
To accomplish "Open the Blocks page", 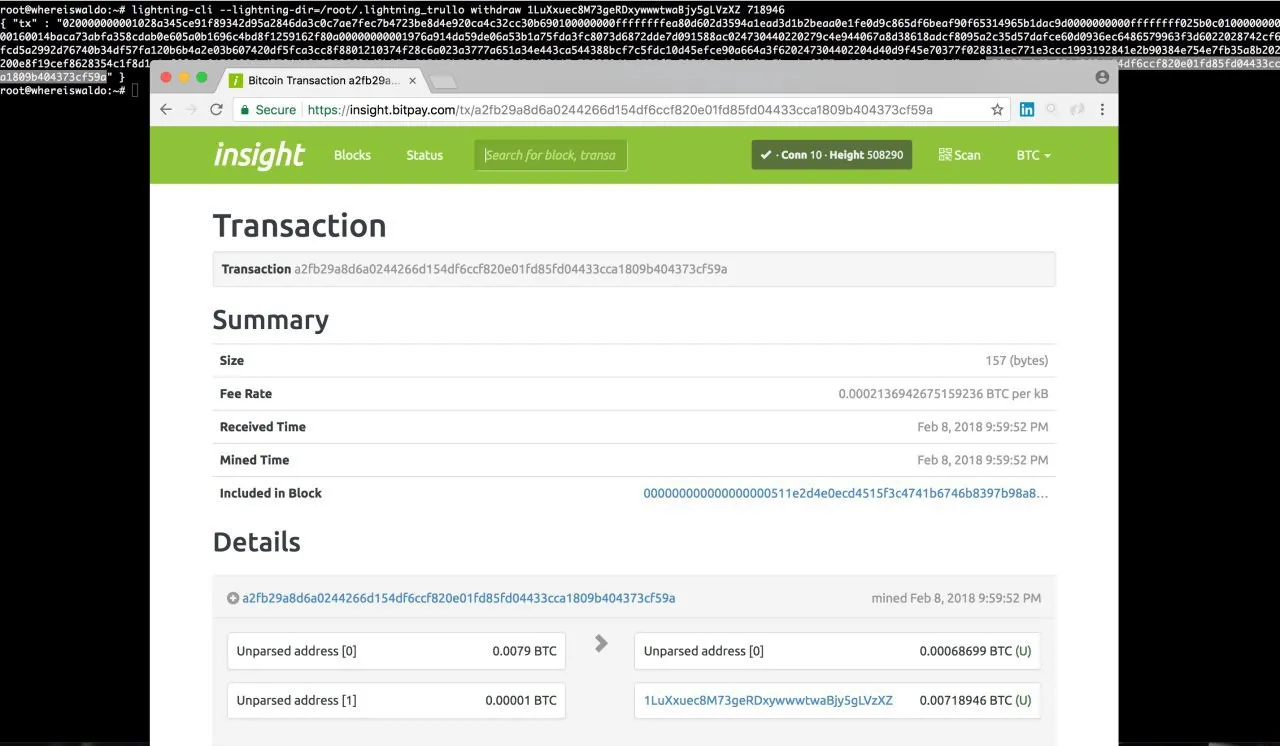I will coord(352,155).
